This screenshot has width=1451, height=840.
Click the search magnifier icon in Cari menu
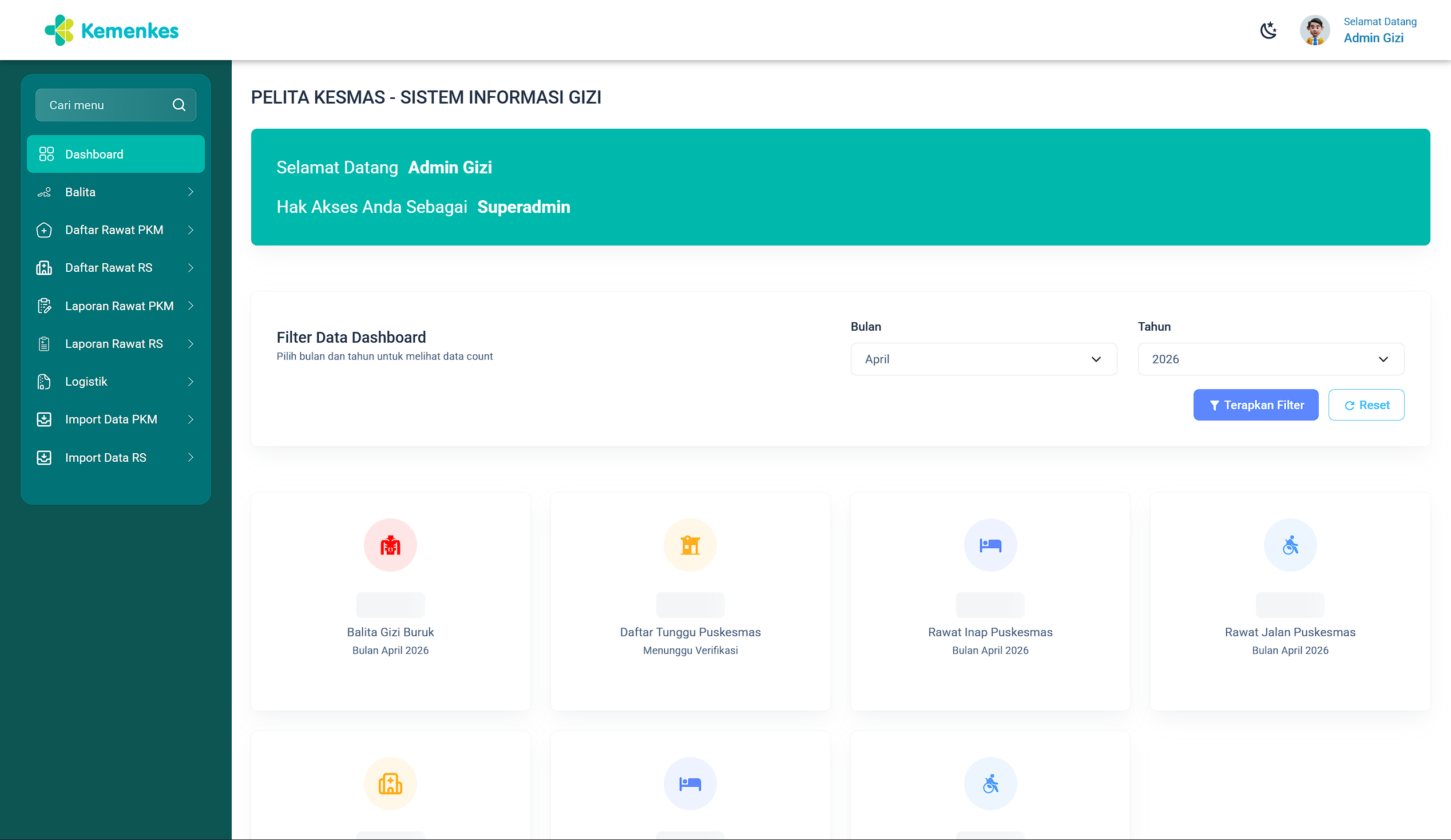(x=179, y=105)
